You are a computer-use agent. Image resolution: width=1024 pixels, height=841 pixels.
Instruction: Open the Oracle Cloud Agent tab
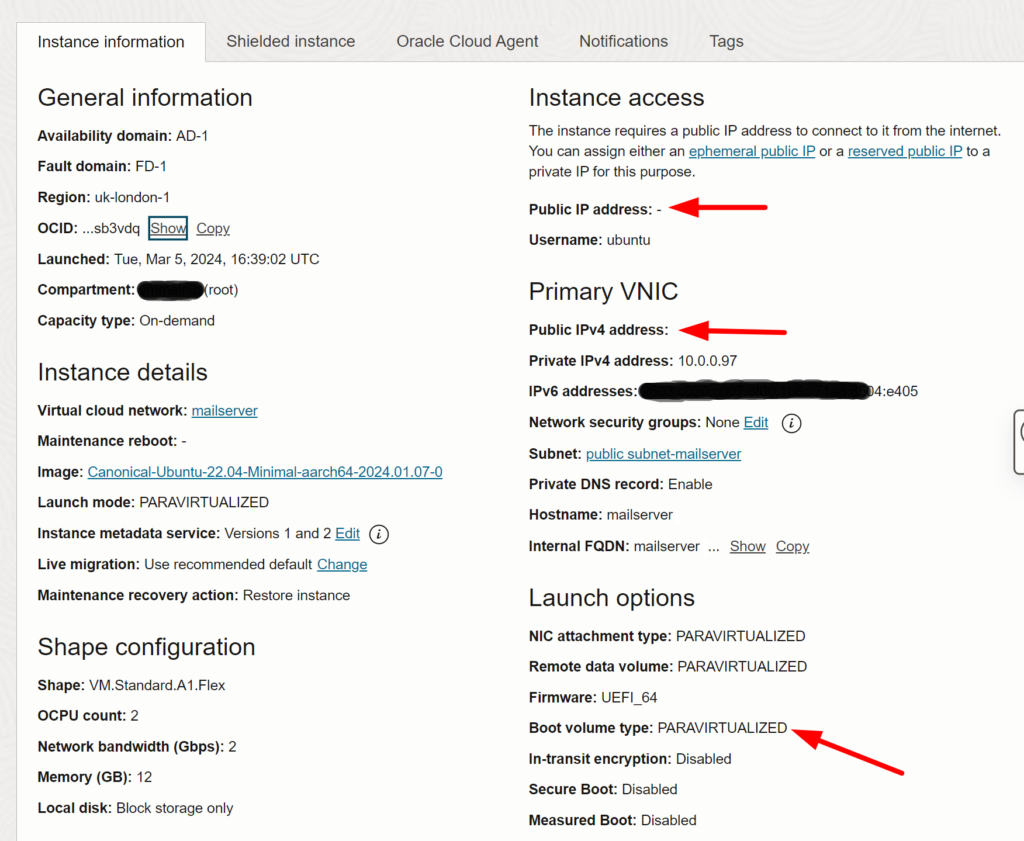[466, 41]
